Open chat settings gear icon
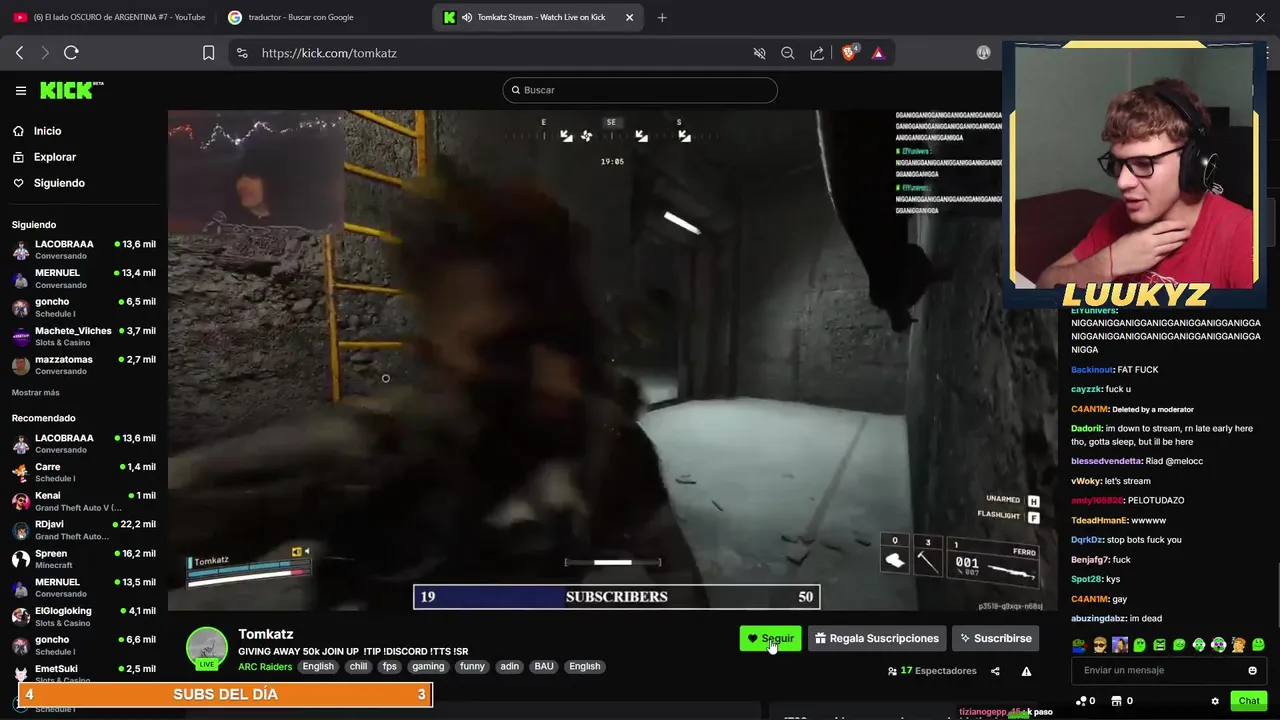Viewport: 1280px width, 720px height. tap(1215, 701)
